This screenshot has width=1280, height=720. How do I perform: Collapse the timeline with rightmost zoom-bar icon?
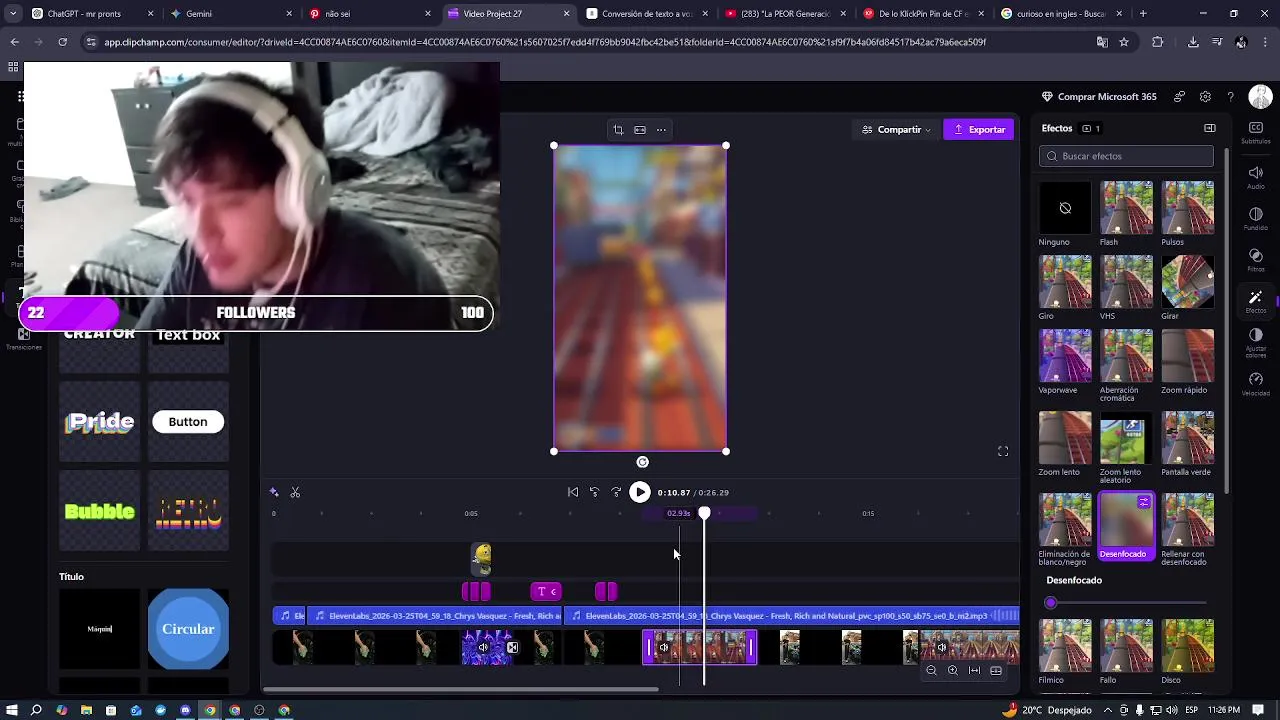pyautogui.click(x=996, y=671)
